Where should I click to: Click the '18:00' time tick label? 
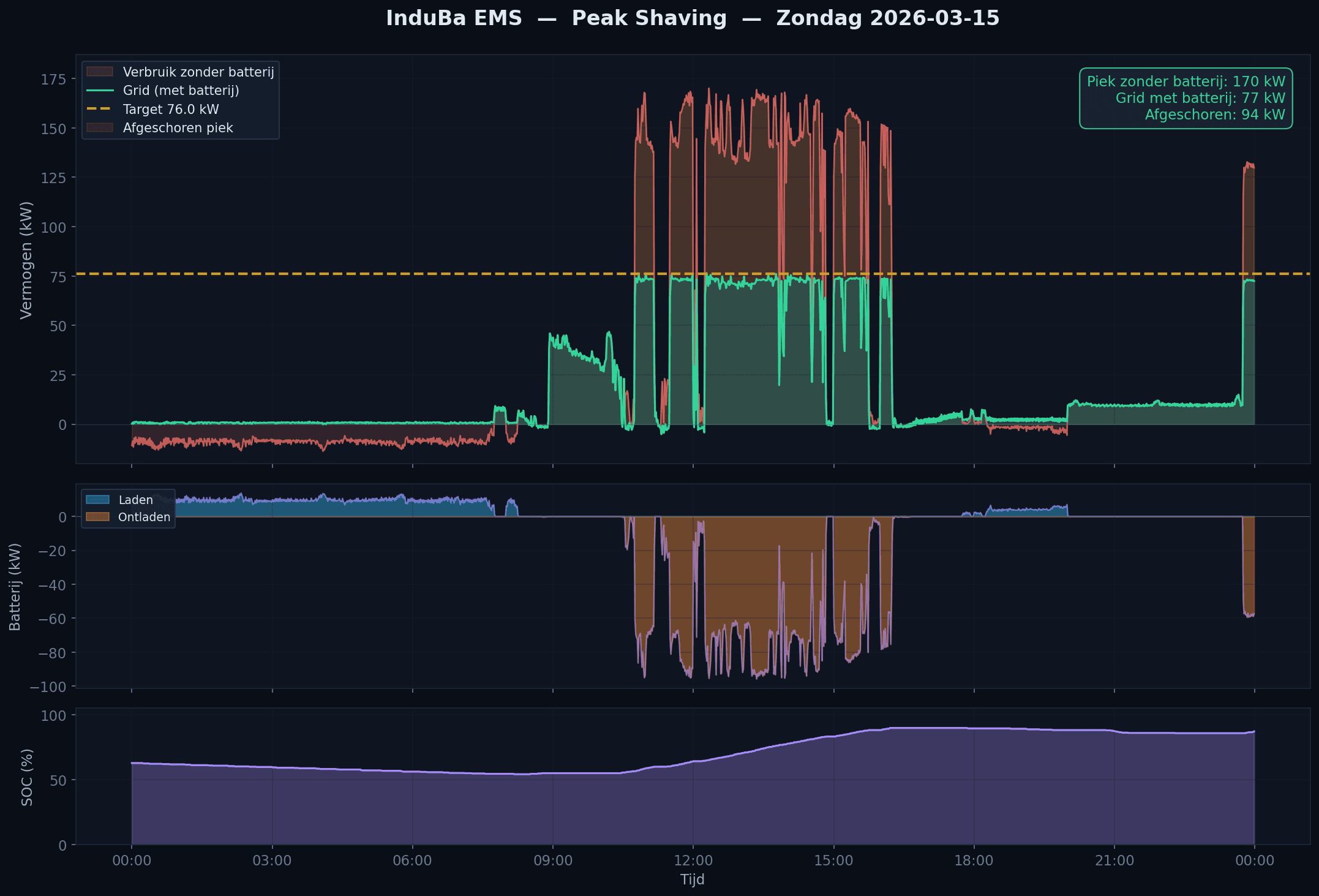(x=974, y=860)
